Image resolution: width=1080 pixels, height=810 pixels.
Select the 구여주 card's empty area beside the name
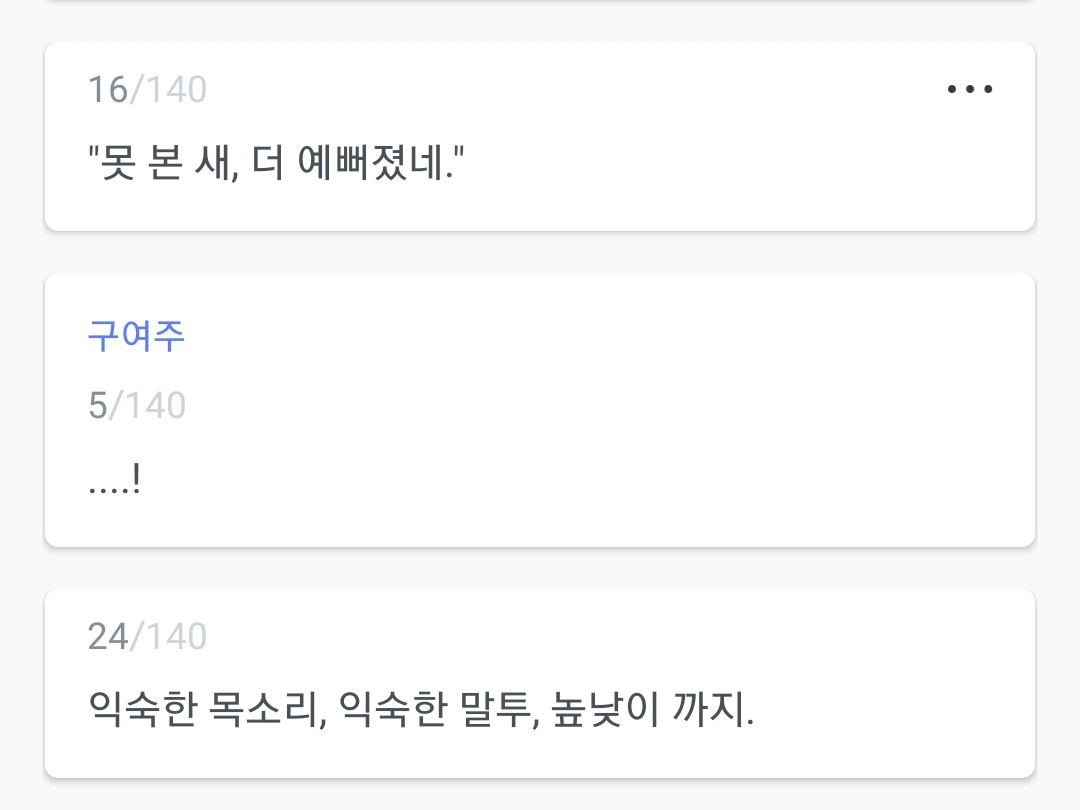600,336
